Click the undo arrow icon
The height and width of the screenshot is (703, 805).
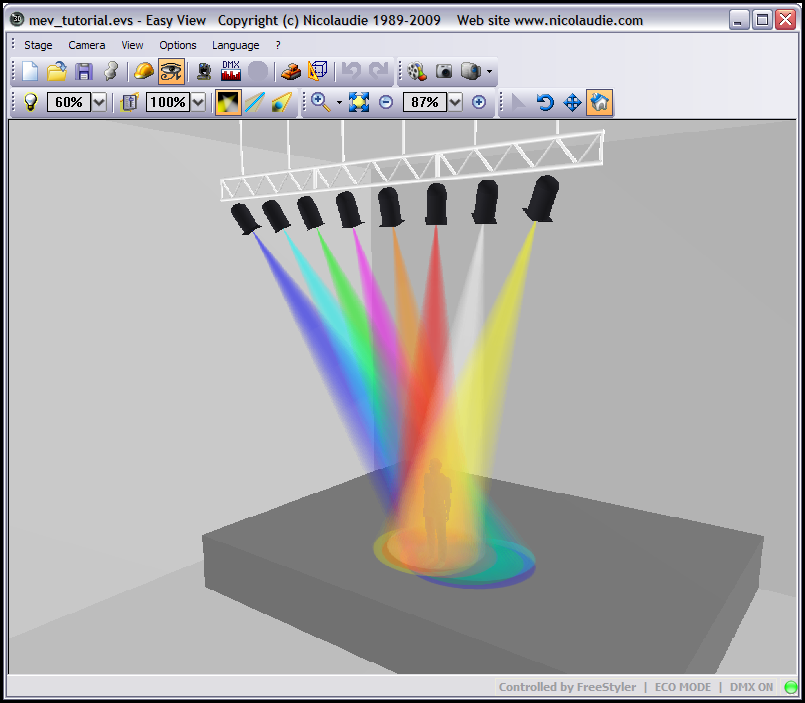tap(351, 71)
